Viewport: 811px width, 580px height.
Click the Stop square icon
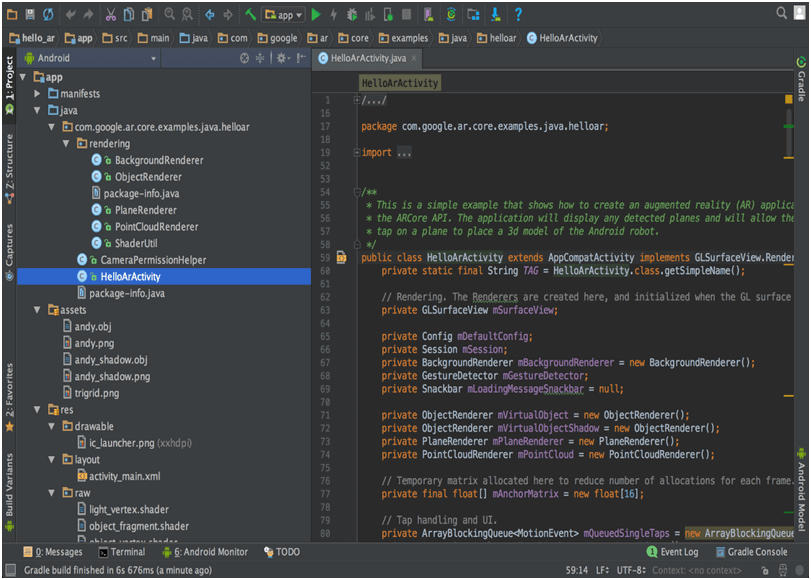click(407, 14)
